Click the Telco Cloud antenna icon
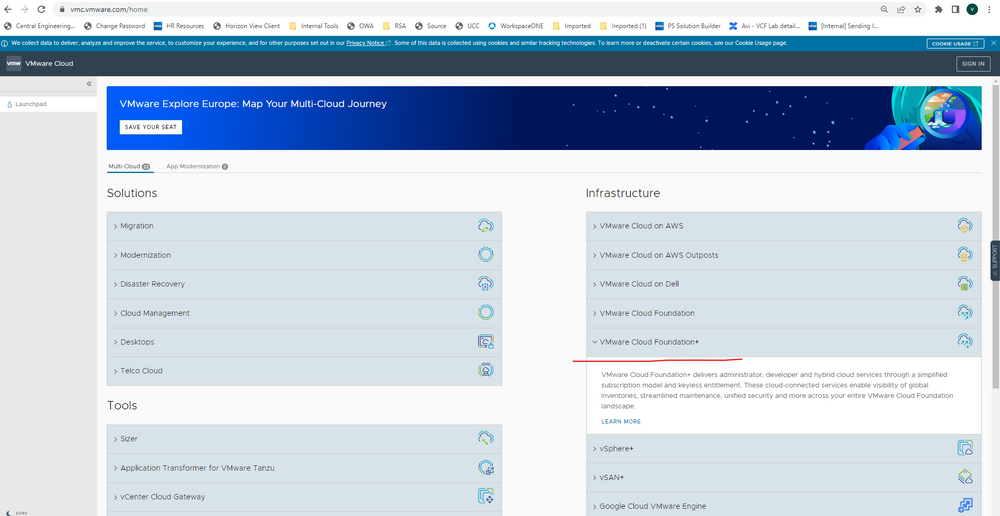This screenshot has width=1000, height=516. (x=486, y=371)
